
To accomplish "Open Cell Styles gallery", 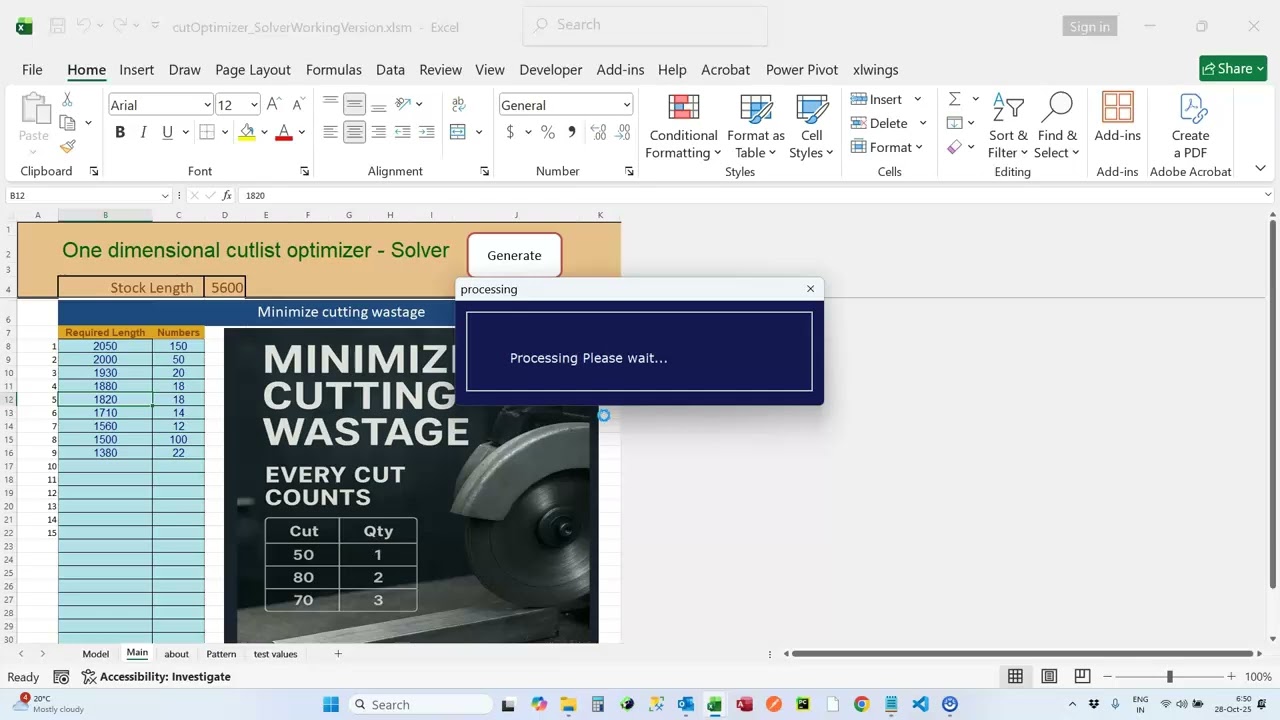I will pos(811,126).
